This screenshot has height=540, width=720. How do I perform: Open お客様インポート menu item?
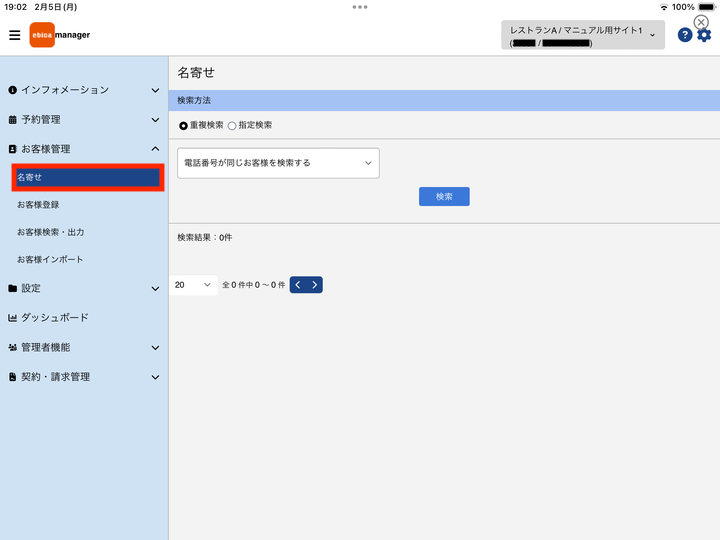coord(50,259)
